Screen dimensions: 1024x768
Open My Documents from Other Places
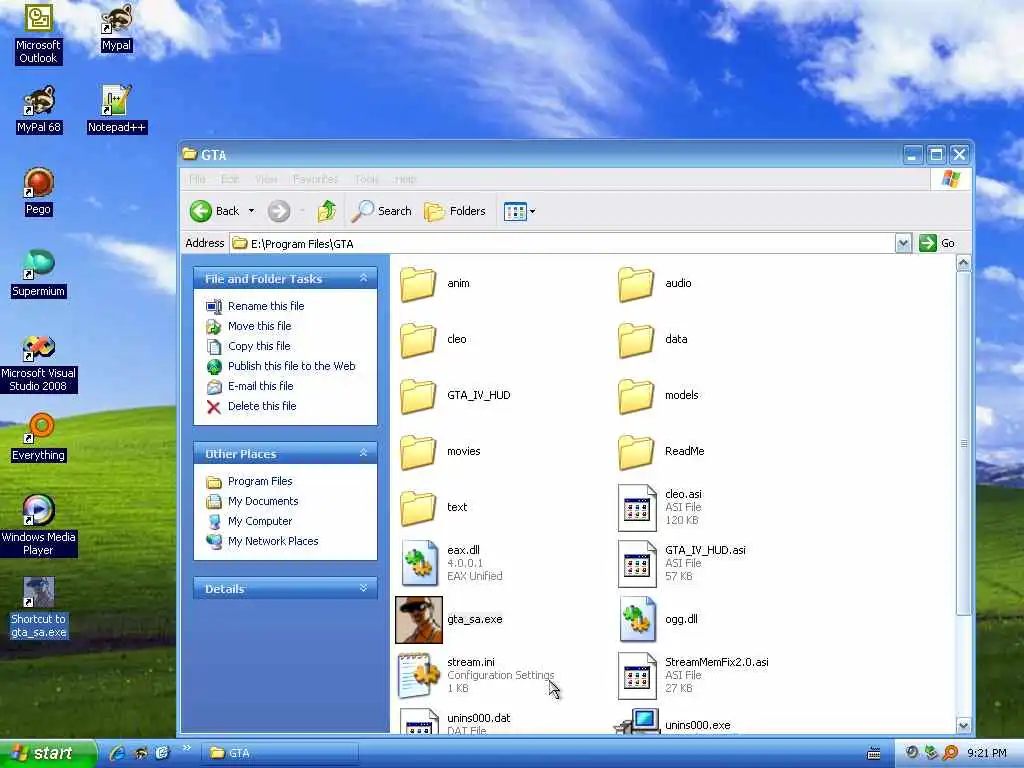tap(263, 501)
